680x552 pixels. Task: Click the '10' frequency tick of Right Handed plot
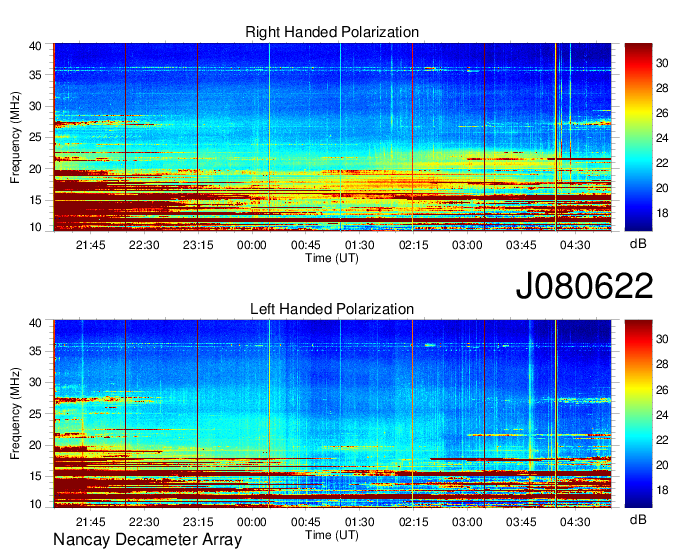pyautogui.click(x=35, y=227)
